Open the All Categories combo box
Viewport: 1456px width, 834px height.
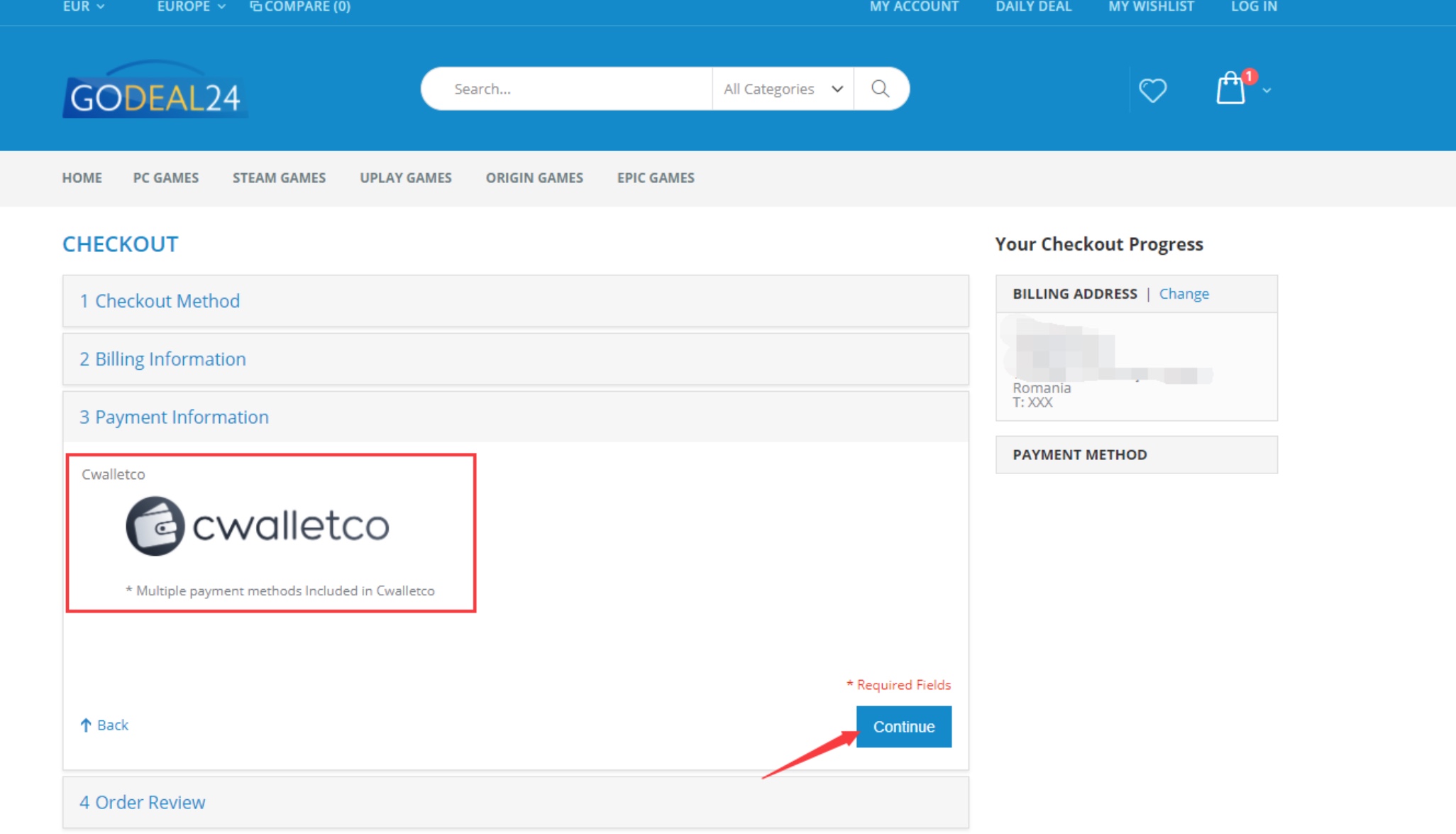pyautogui.click(x=782, y=89)
